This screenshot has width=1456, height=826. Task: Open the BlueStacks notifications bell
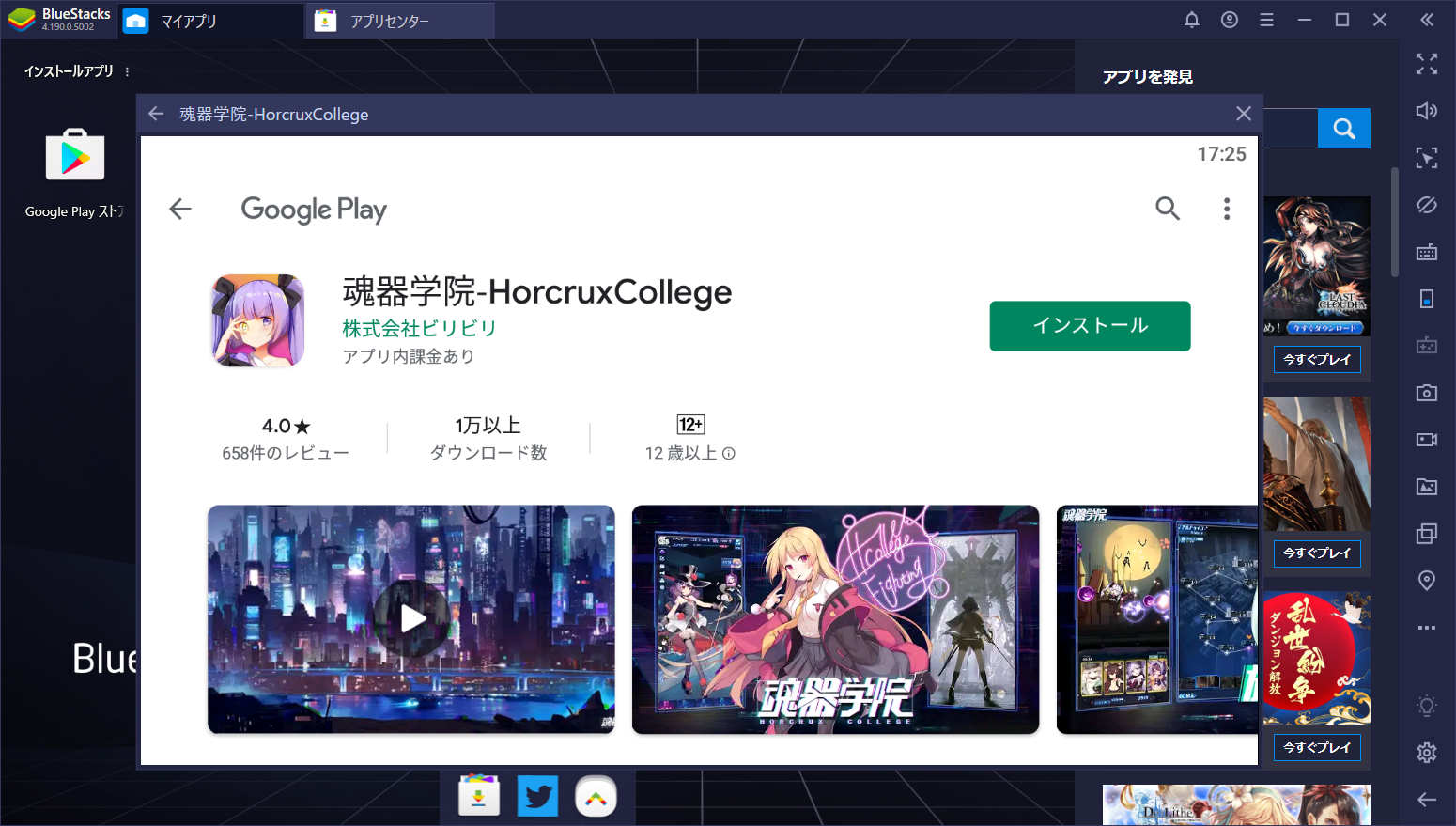1192,20
